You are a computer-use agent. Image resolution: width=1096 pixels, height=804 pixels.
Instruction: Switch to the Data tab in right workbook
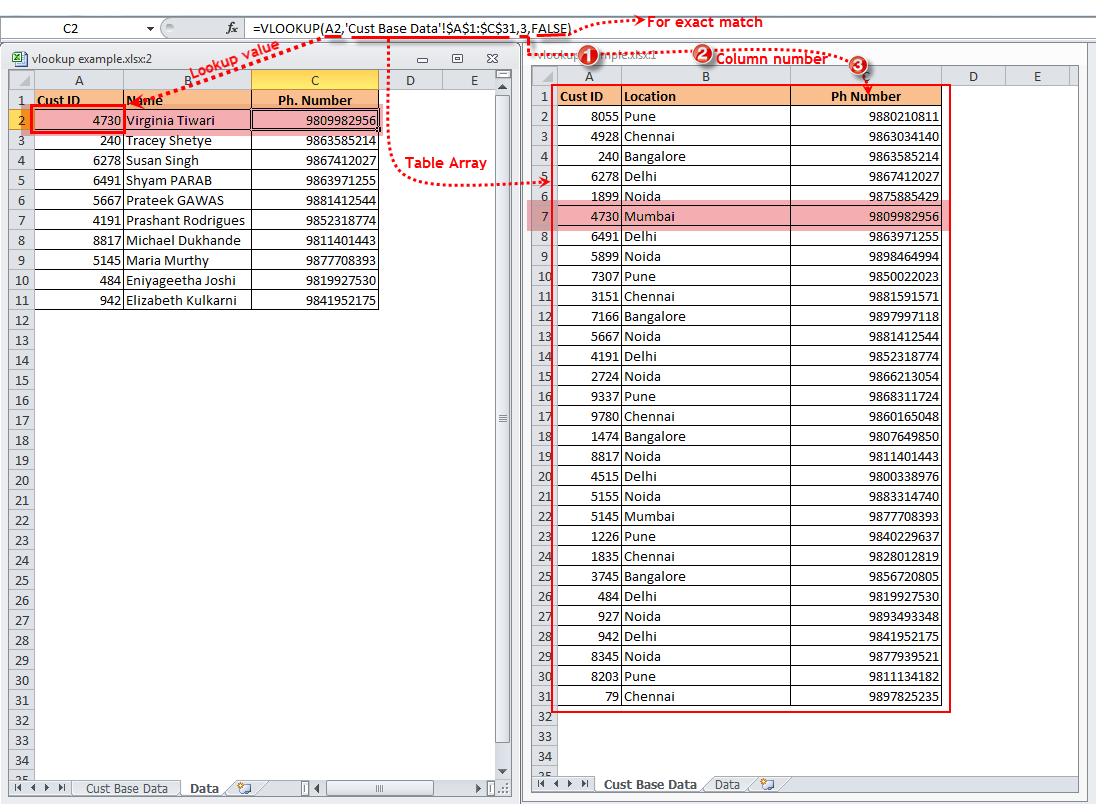tap(727, 784)
